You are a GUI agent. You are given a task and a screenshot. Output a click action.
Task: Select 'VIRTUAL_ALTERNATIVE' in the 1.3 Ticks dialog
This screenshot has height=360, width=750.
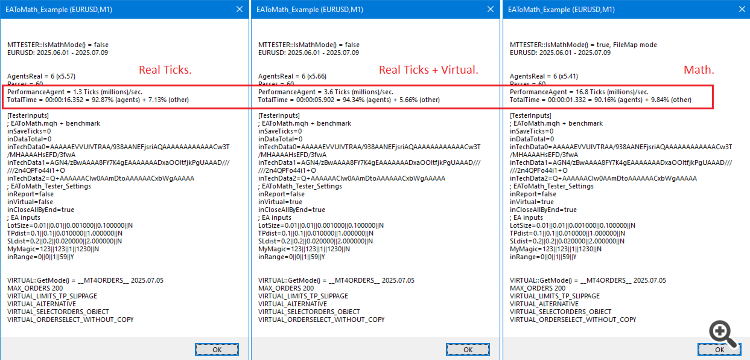click(42, 303)
